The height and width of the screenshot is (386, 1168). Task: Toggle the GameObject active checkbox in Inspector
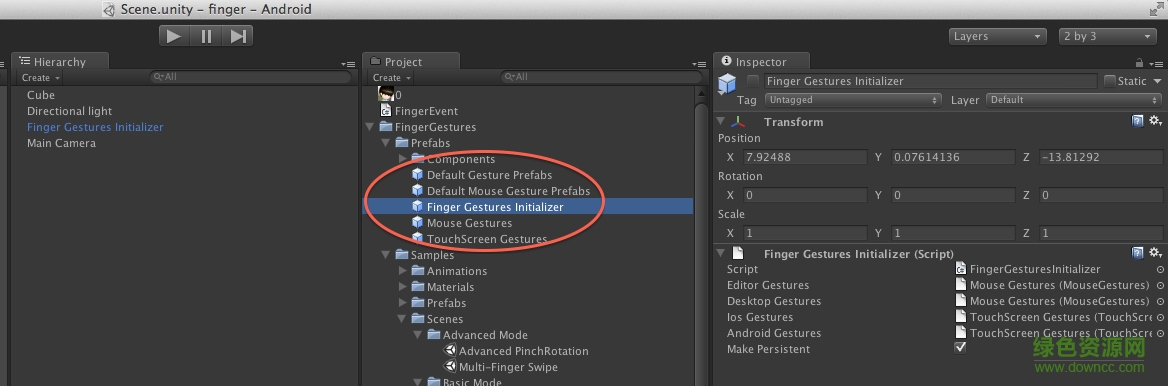click(753, 80)
